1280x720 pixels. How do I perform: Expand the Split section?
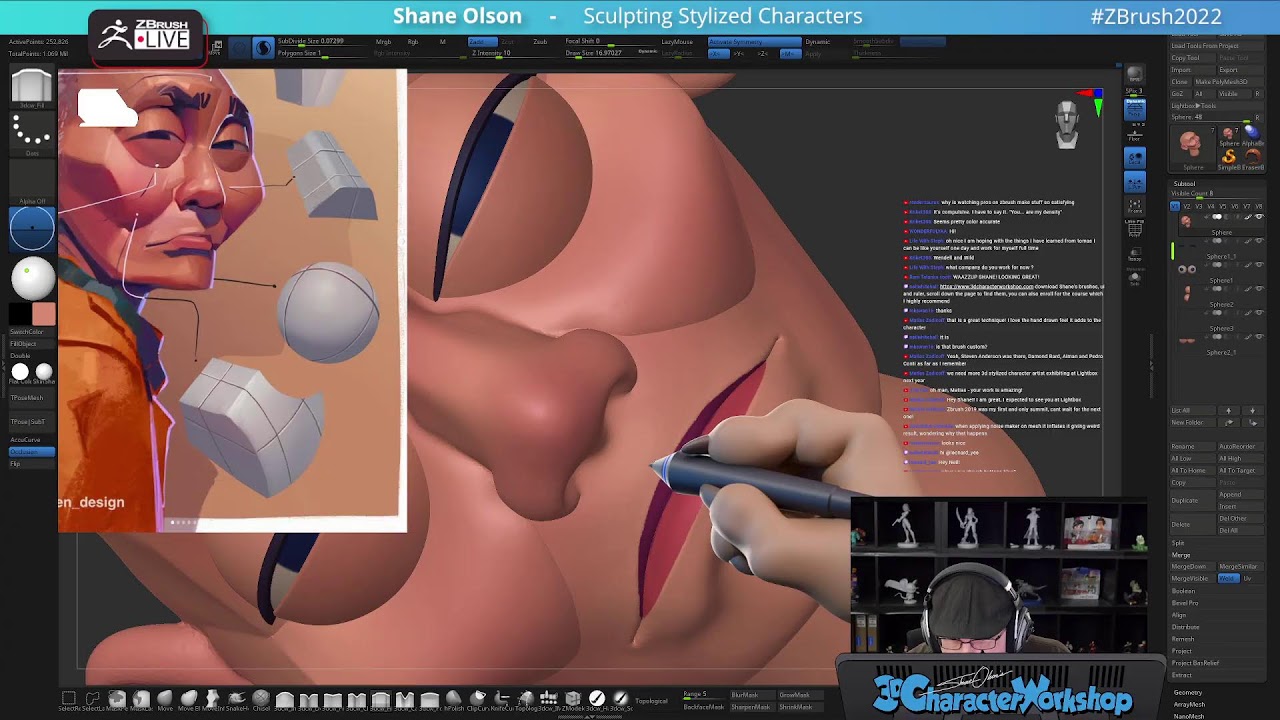click(1178, 543)
